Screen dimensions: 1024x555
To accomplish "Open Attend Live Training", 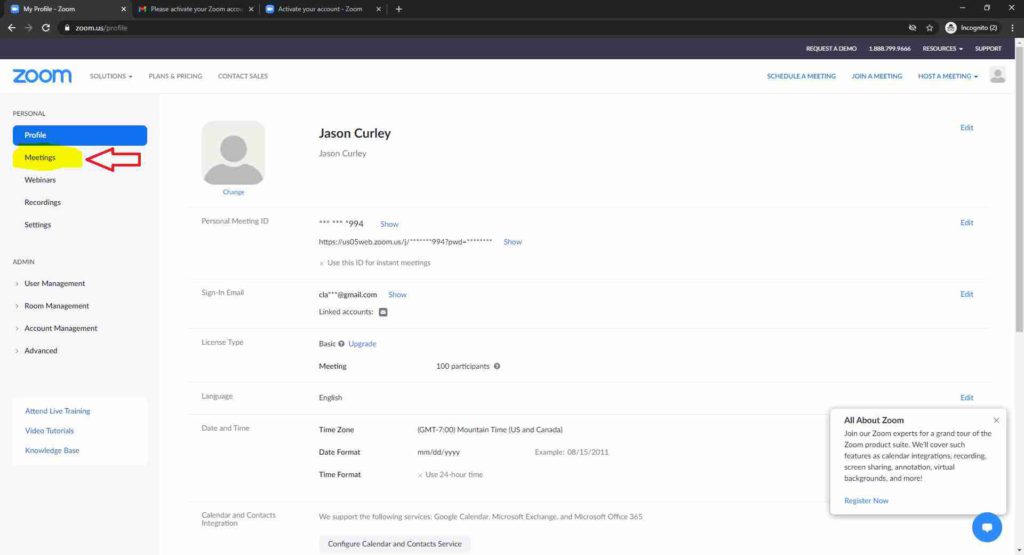I will (57, 411).
